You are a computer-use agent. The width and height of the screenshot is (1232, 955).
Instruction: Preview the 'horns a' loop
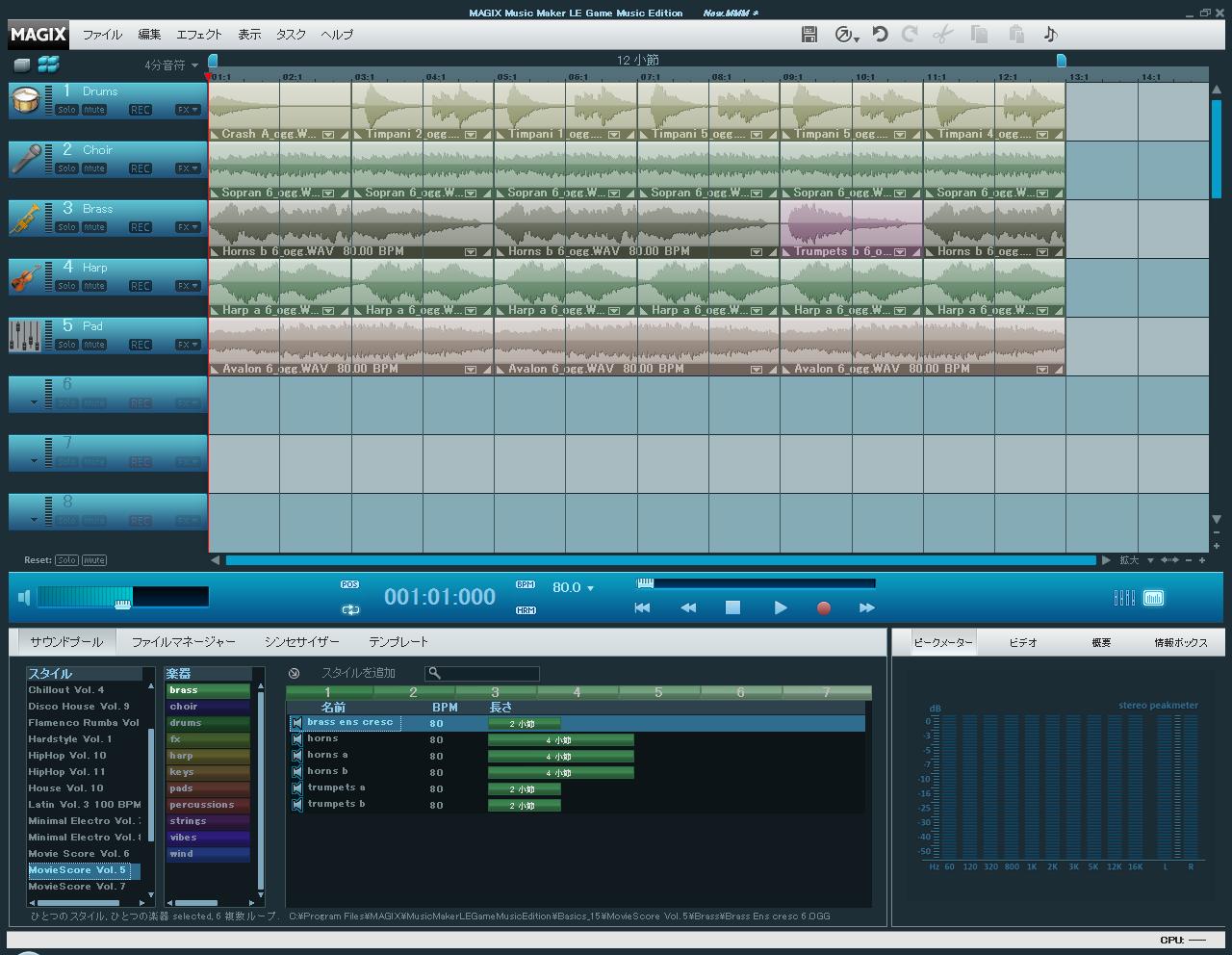(296, 756)
